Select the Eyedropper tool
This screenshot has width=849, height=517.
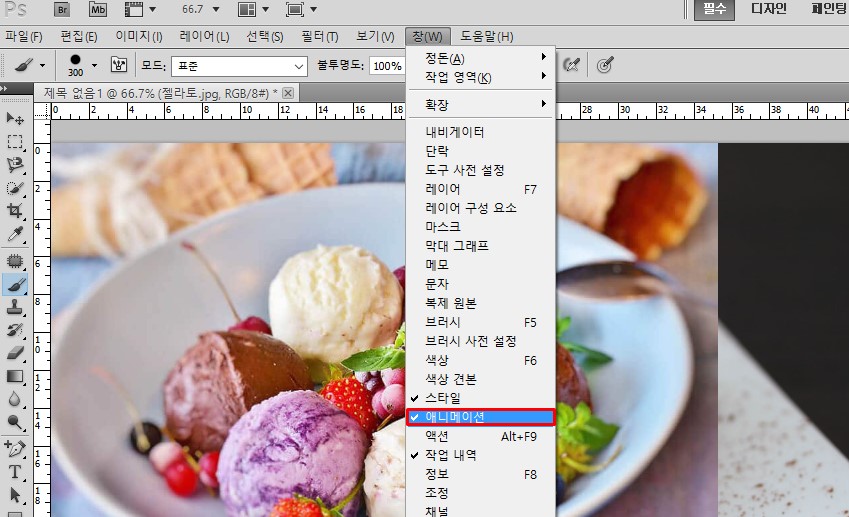15,234
